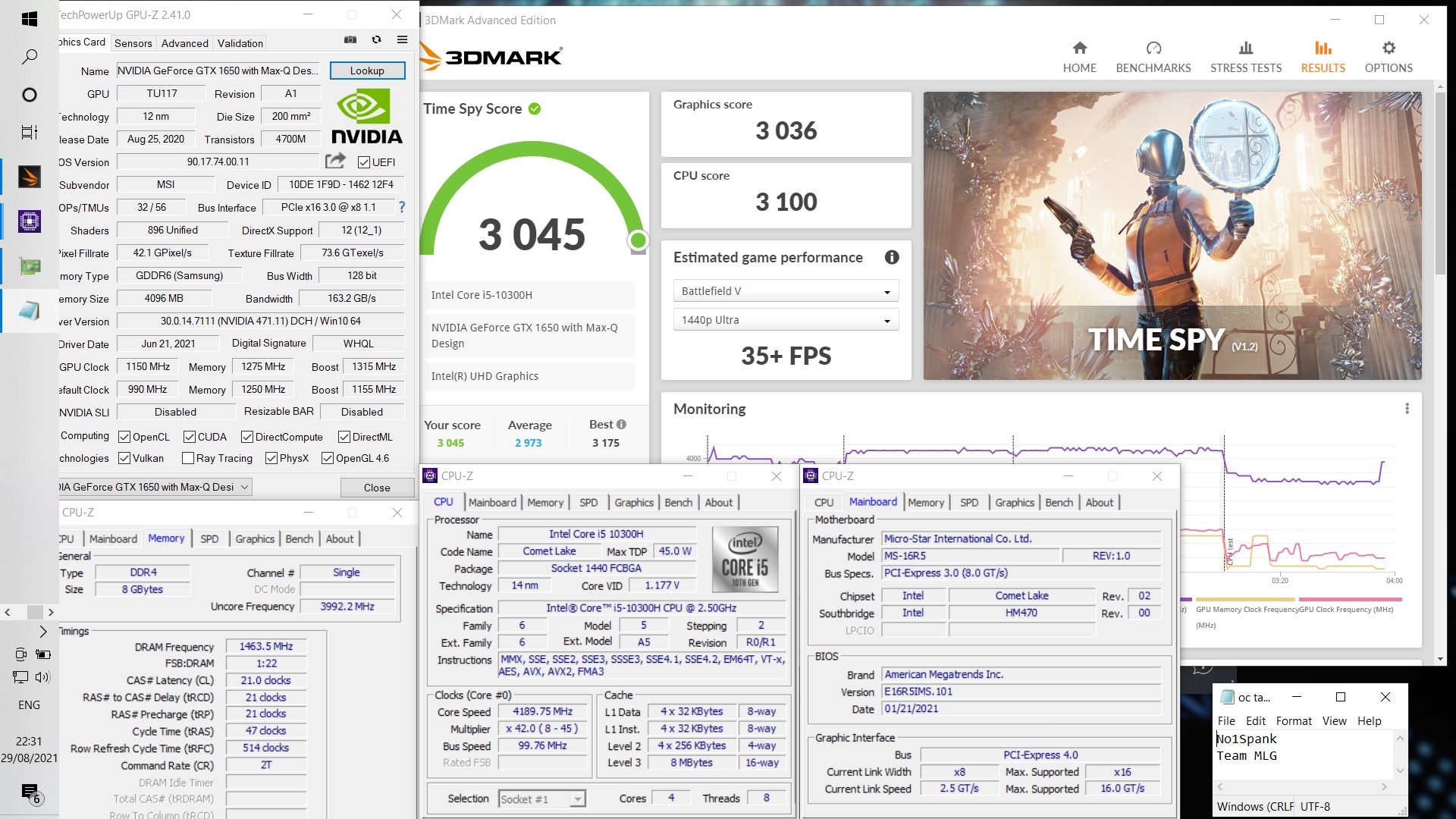Viewport: 1456px width, 819px height.
Task: Open the Battlefield V game dropdown
Action: (x=786, y=291)
